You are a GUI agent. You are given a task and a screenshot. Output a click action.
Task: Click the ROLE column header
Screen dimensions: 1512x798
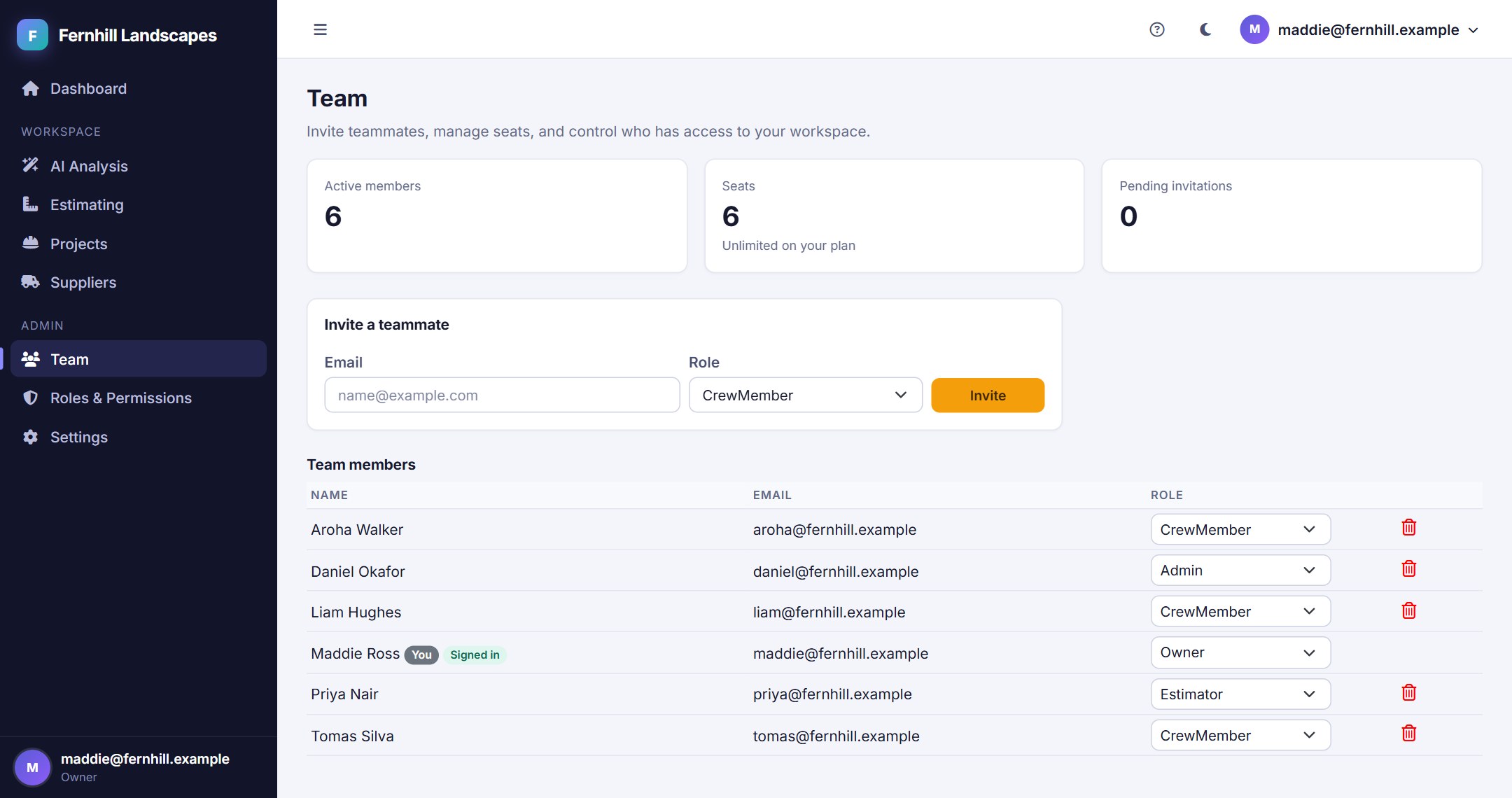point(1167,495)
